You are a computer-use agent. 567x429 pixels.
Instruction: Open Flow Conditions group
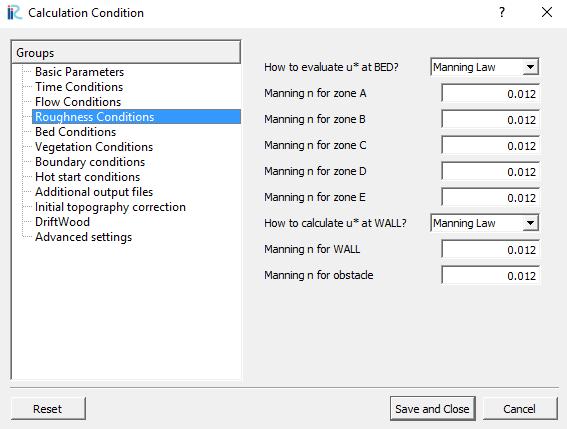[x=78, y=102]
